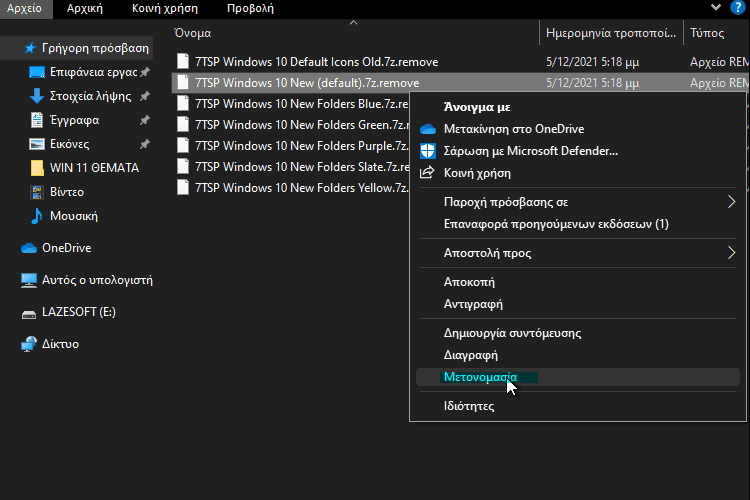750x500 pixels.
Task: Expand Αποστολή προς submenu
Action: (578, 253)
